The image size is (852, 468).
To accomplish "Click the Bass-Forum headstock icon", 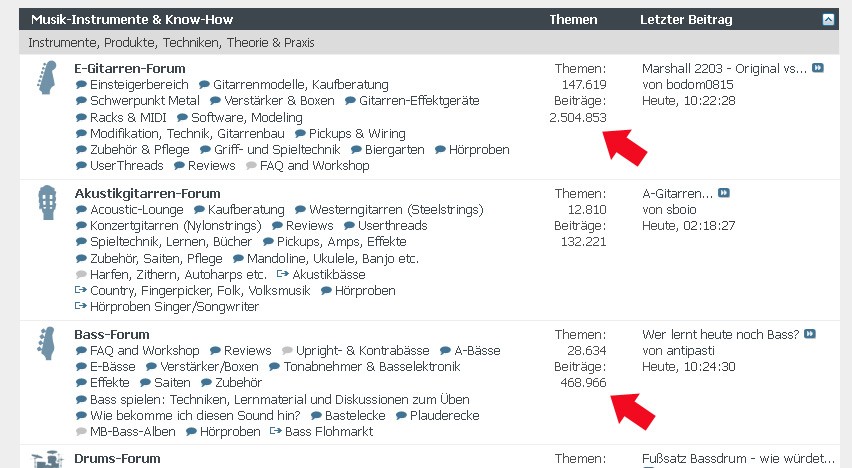I will pyautogui.click(x=47, y=343).
